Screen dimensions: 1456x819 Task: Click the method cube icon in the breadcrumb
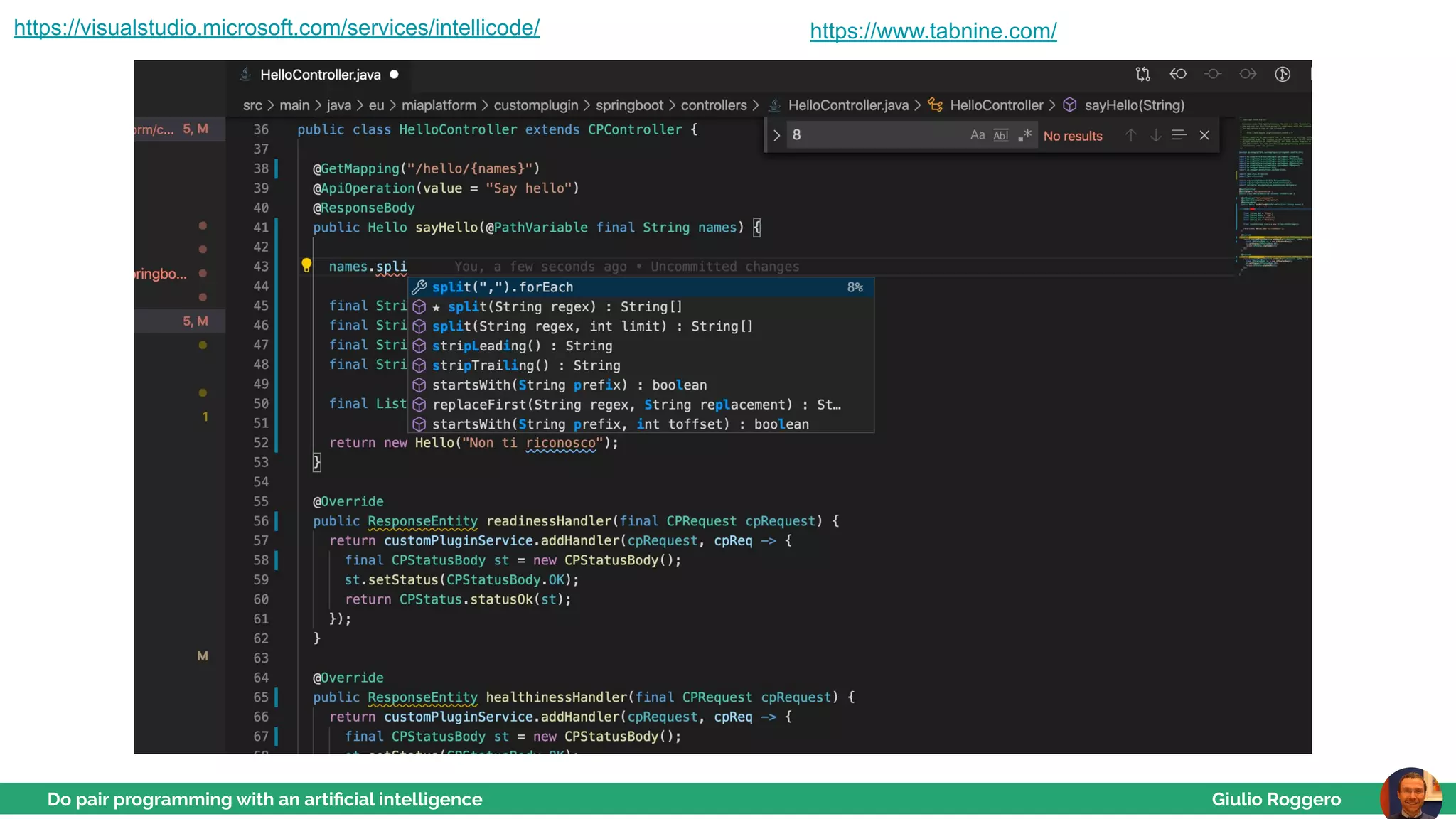coord(1070,105)
